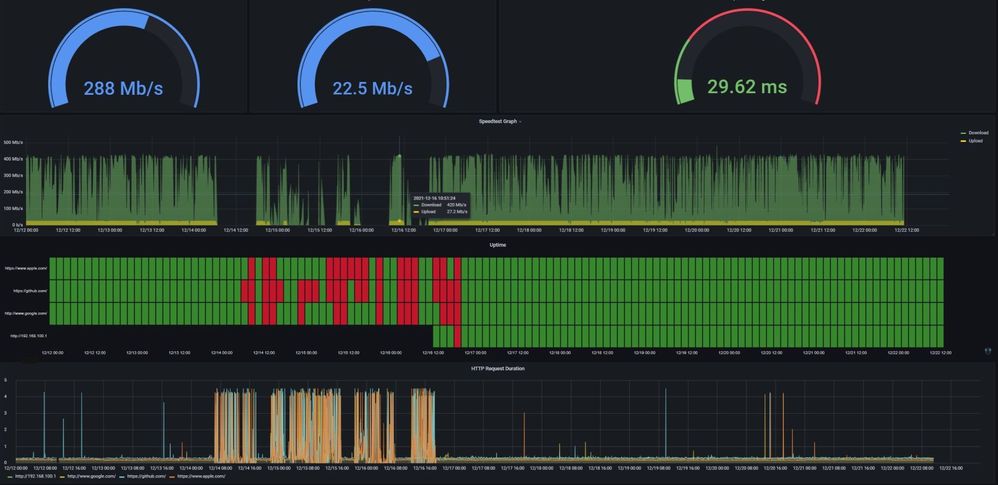This screenshot has height=485, width=998.
Task: Click the 12/17 00:00 tick on Uptime axis
Action: click(475, 352)
